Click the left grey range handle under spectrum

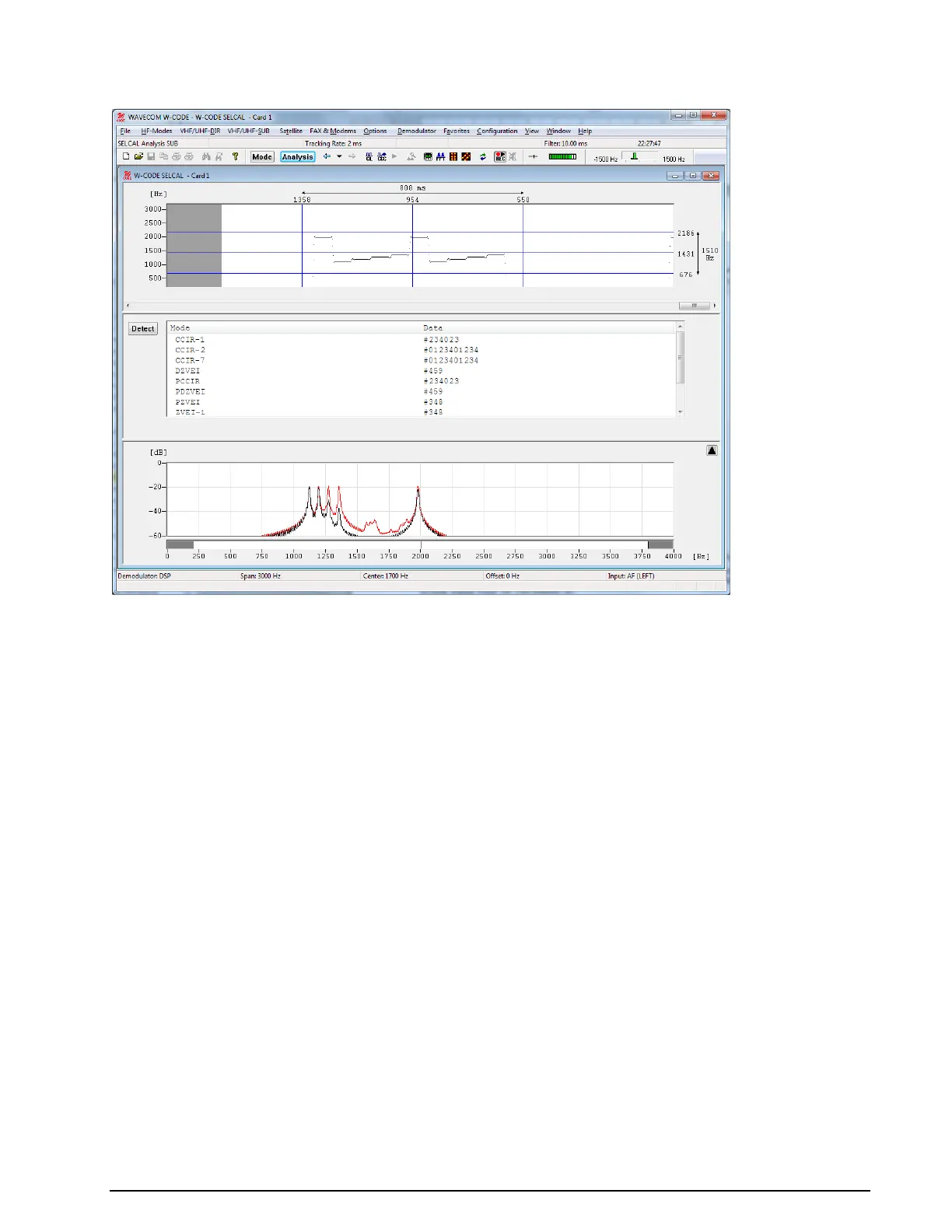coord(180,544)
